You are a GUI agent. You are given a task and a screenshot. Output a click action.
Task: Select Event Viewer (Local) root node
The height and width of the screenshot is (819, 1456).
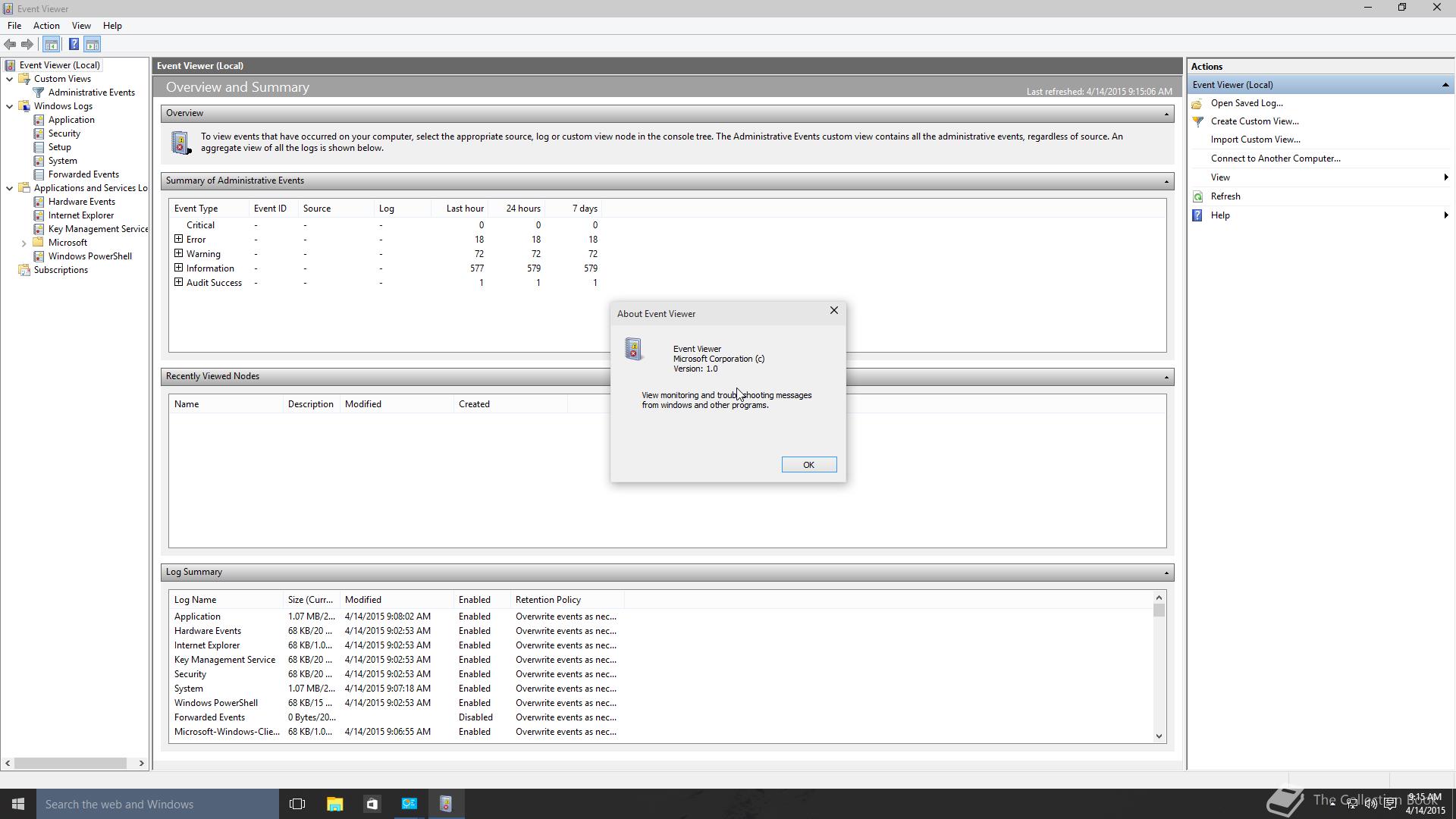coord(59,65)
